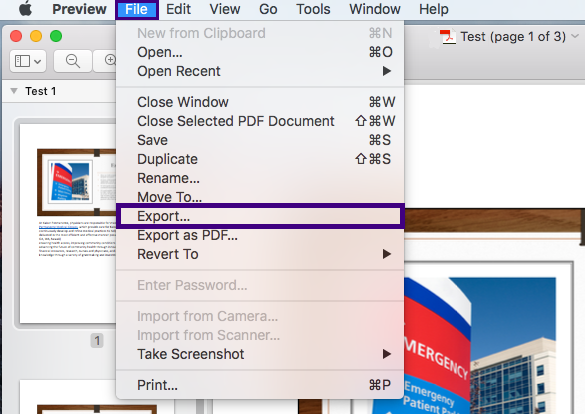Open the title dropdown chevron
The width and height of the screenshot is (585, 414).
[575, 37]
